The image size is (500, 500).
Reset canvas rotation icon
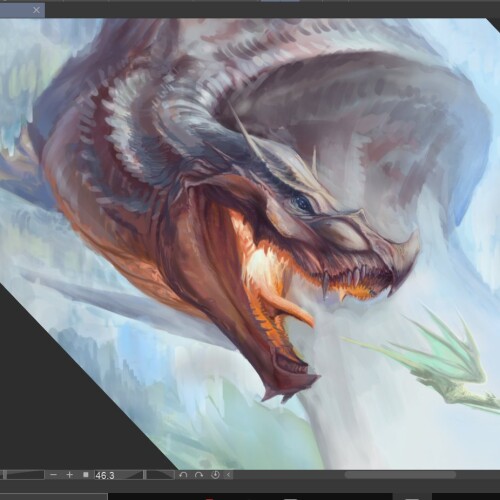pos(215,475)
